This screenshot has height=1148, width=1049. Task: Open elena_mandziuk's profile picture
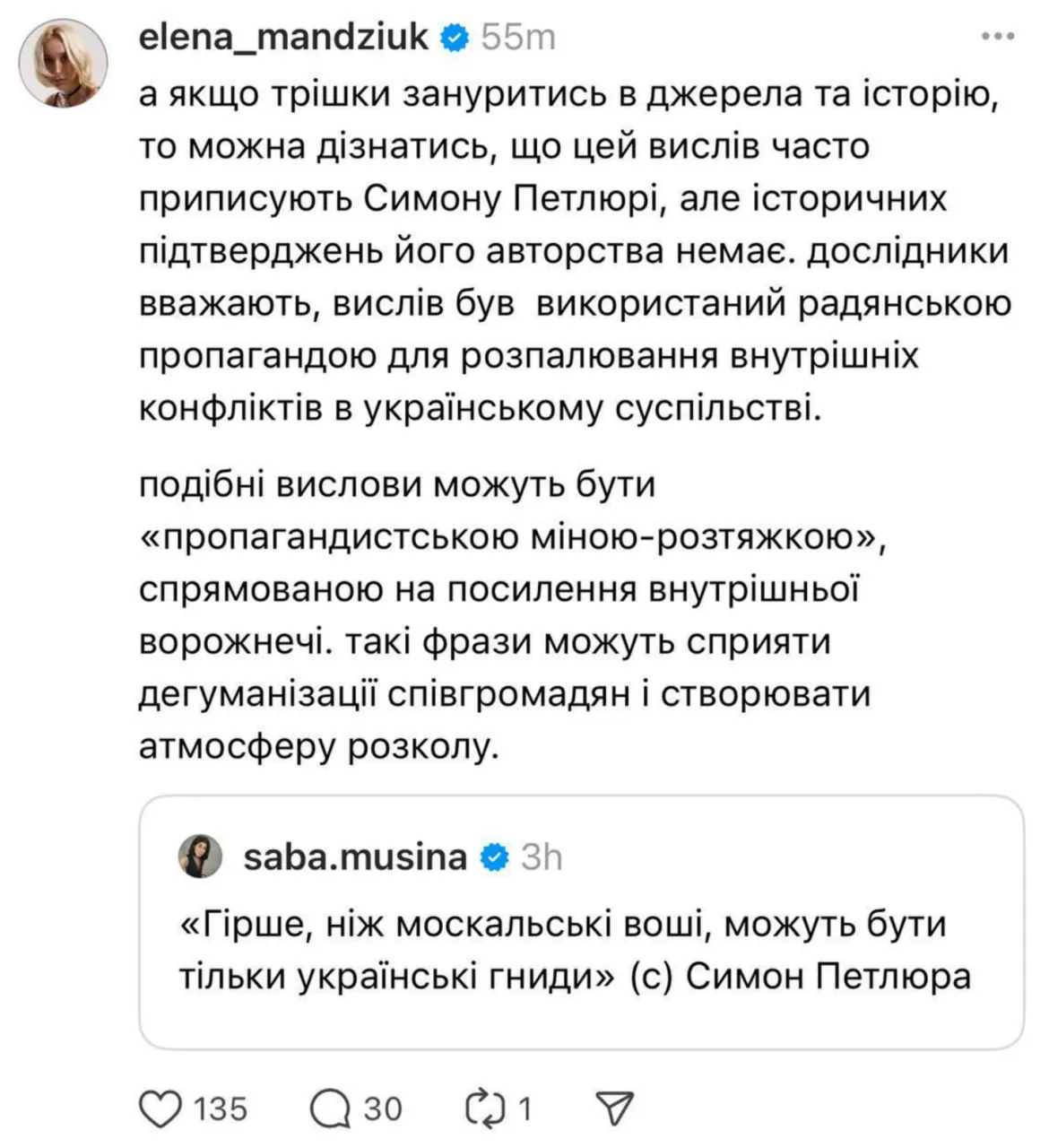click(x=64, y=63)
